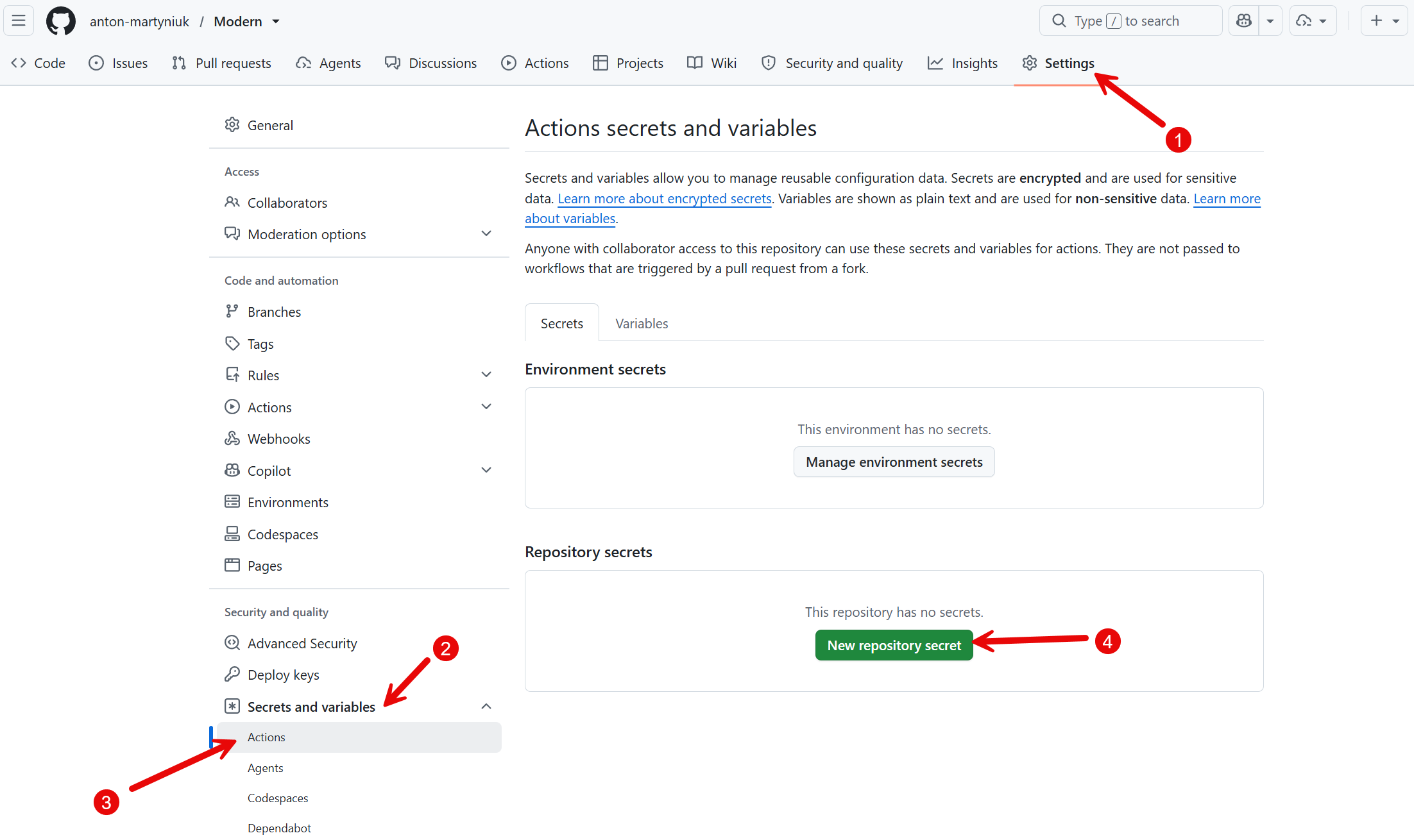
Task: Open the Pull requests tab
Action: (221, 63)
